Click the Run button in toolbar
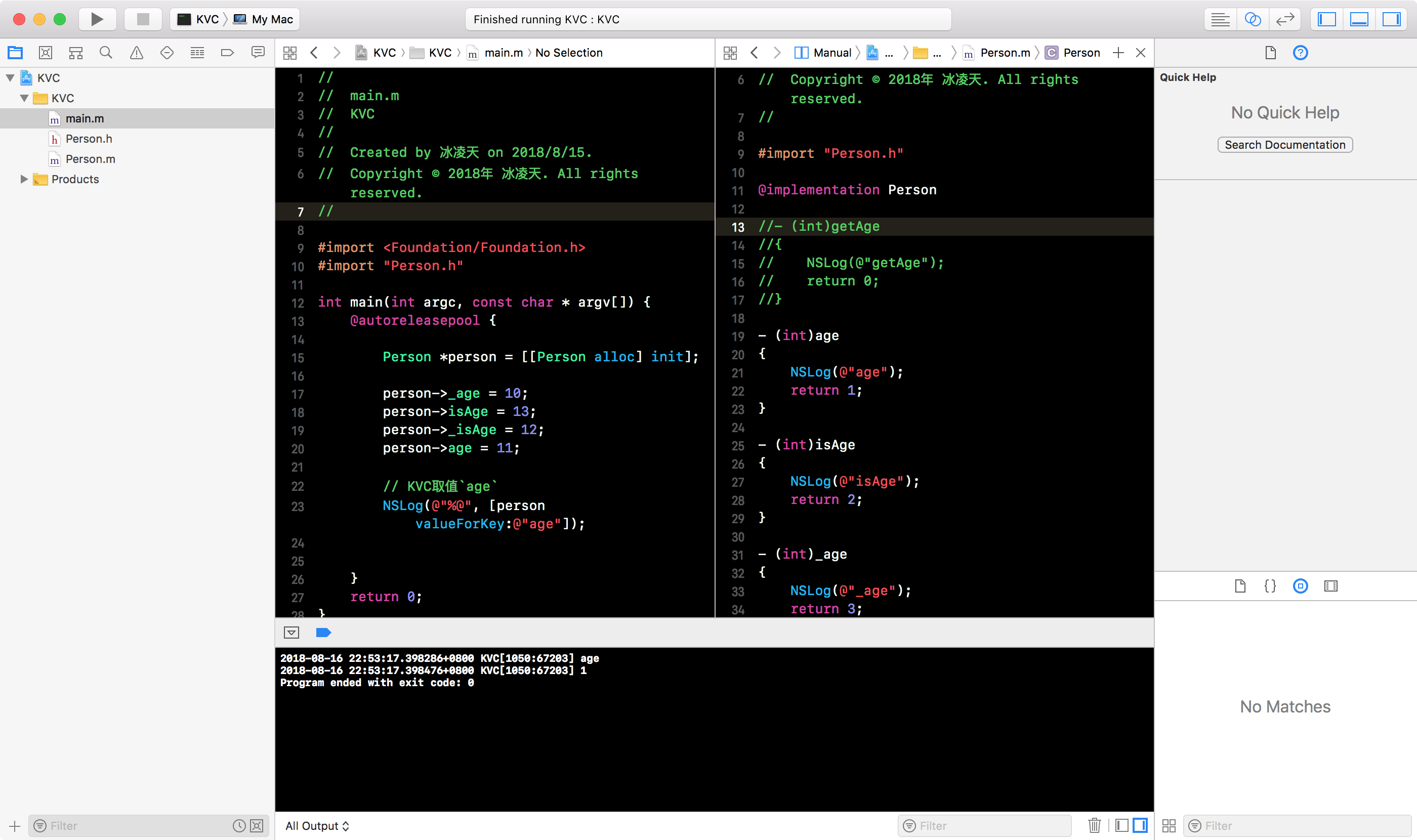The height and width of the screenshot is (840, 1417). 97,19
